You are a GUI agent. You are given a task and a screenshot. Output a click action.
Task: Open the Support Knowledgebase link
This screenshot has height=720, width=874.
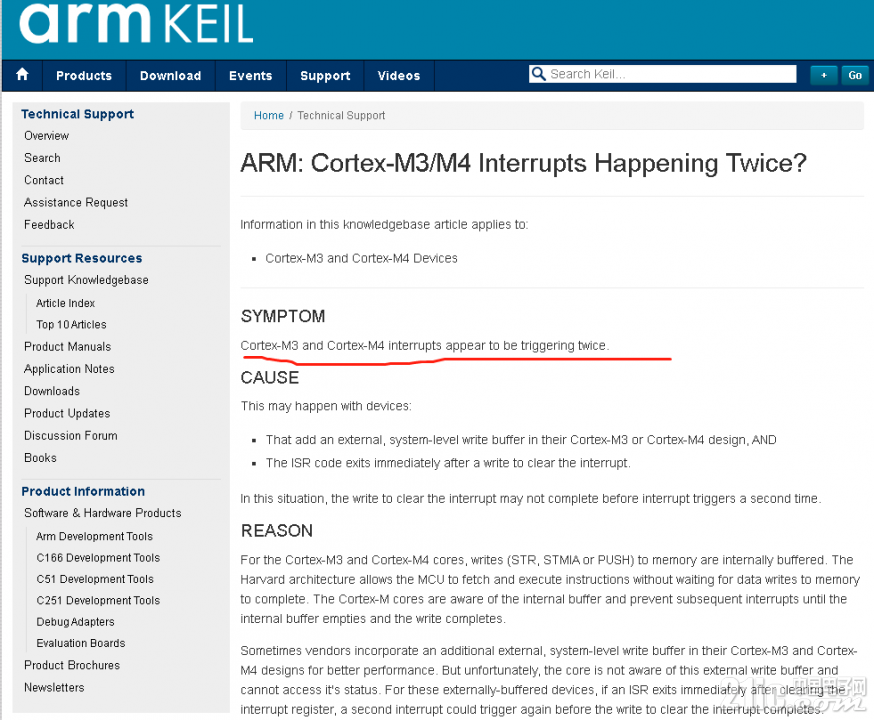click(86, 280)
